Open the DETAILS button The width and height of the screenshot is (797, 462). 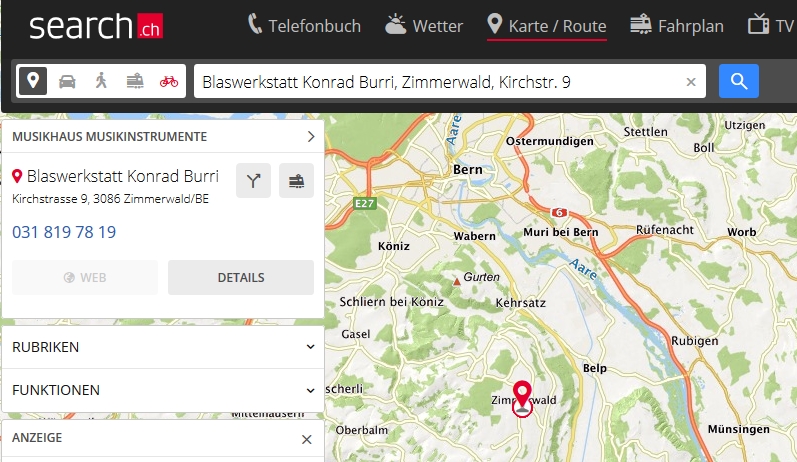[241, 278]
